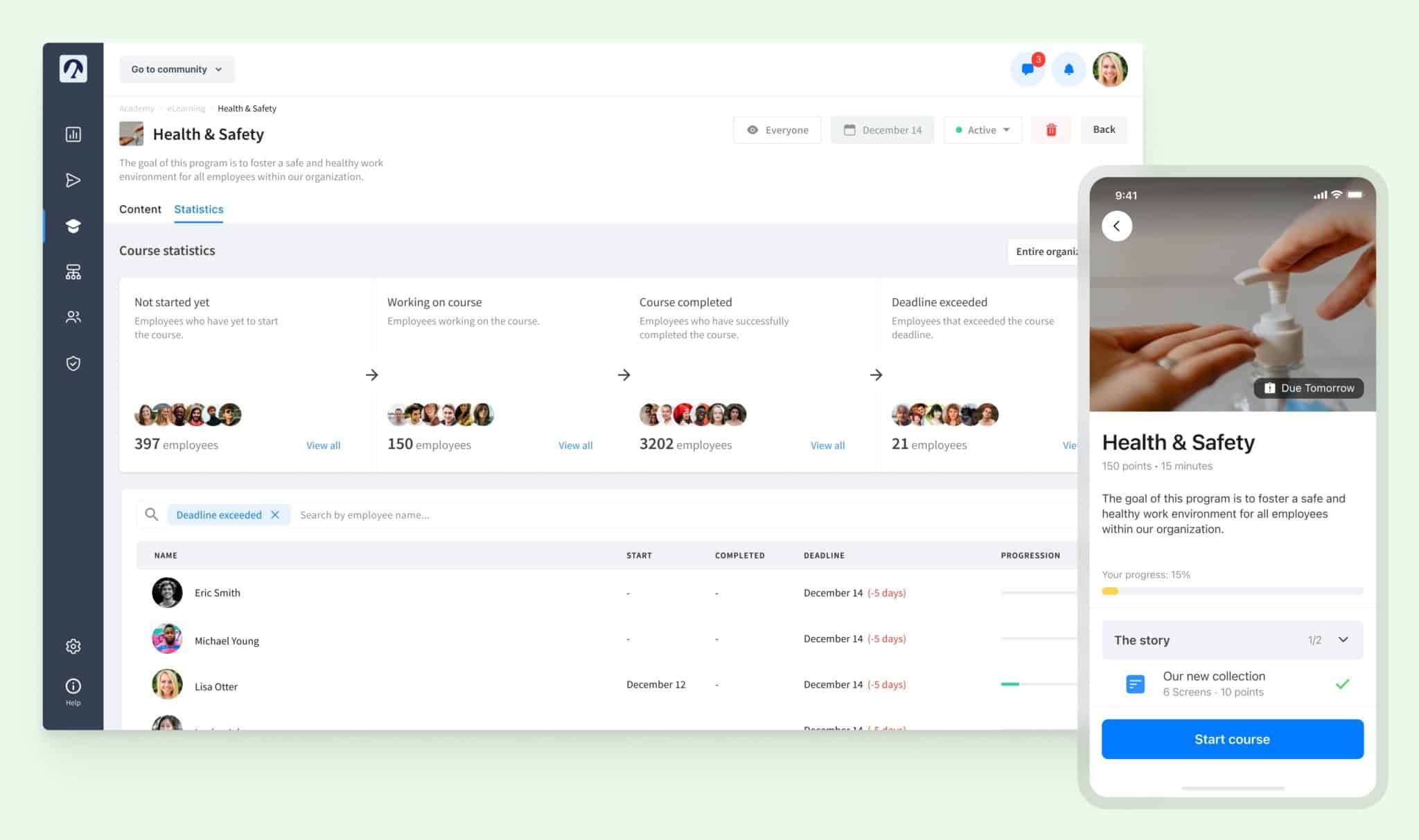Open the chat messages icon with badge

click(1027, 69)
